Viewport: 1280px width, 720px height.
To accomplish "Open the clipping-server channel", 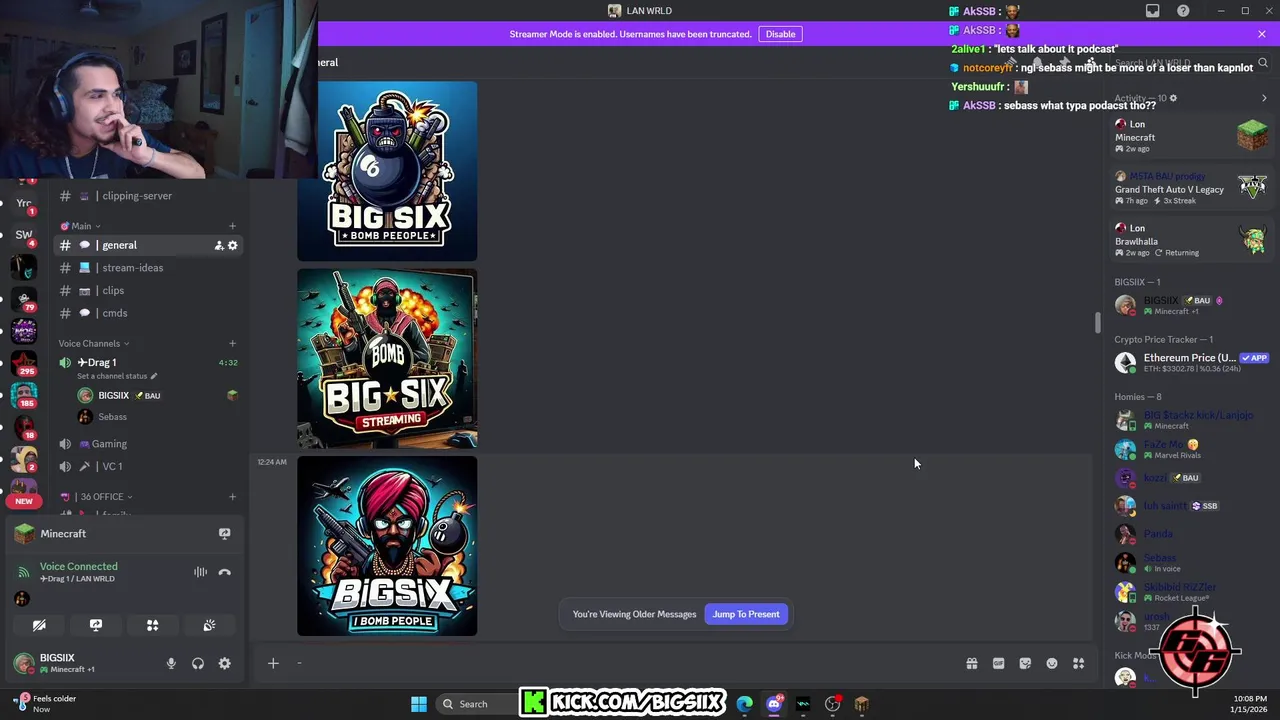I will [x=148, y=196].
